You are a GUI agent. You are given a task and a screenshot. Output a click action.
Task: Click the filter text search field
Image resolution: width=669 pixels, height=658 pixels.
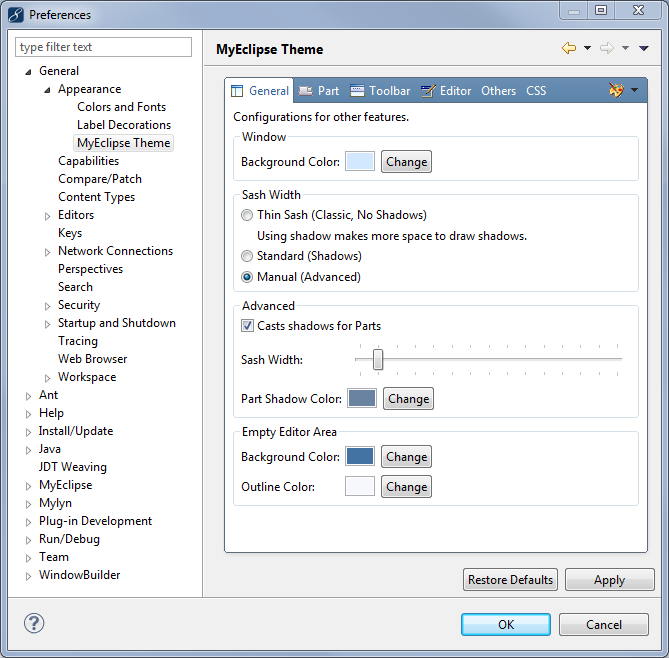click(x=104, y=47)
